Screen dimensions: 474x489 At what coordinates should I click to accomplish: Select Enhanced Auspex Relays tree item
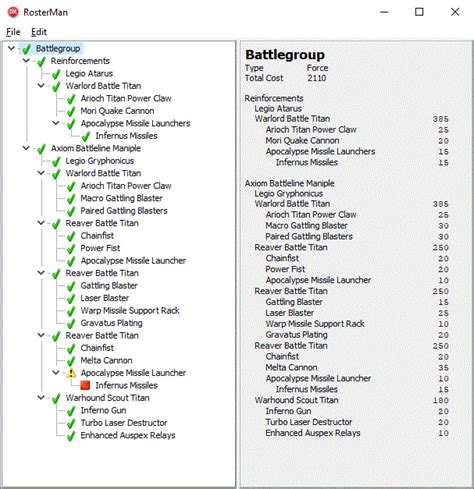click(x=128, y=435)
